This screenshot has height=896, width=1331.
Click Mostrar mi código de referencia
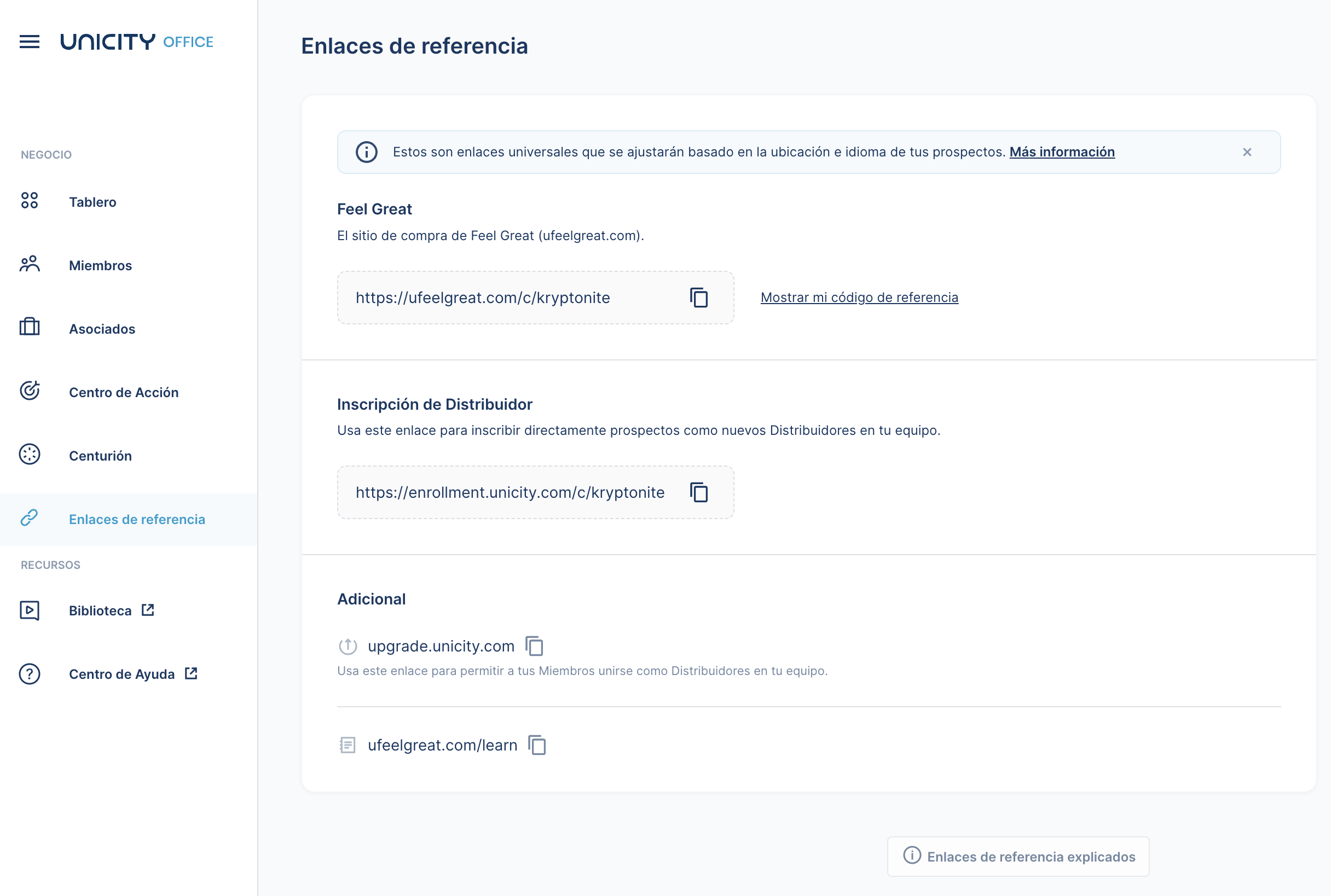pos(859,297)
